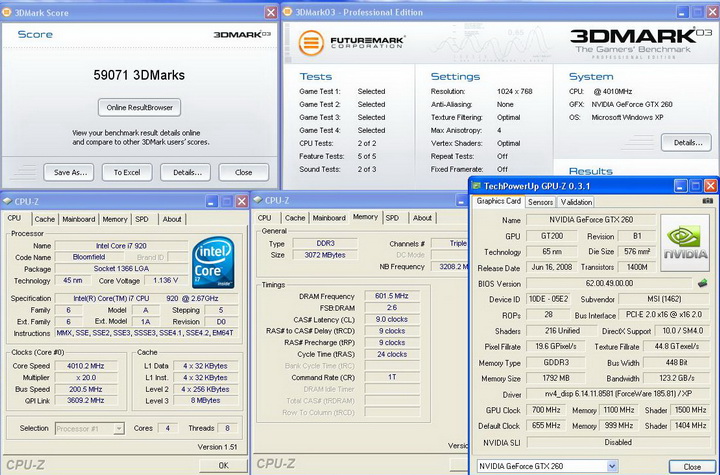This screenshot has width=720, height=475.
Task: Open the Cache tab in the left CPU-Z window
Action: (x=45, y=219)
